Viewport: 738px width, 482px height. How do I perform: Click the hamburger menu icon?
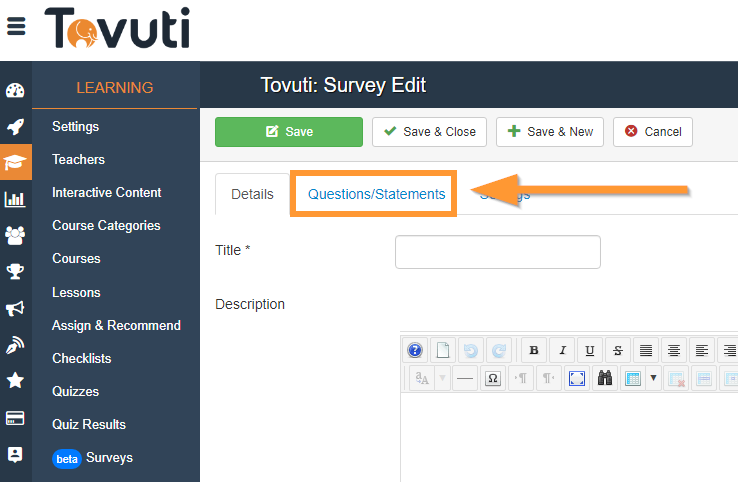coord(16,27)
